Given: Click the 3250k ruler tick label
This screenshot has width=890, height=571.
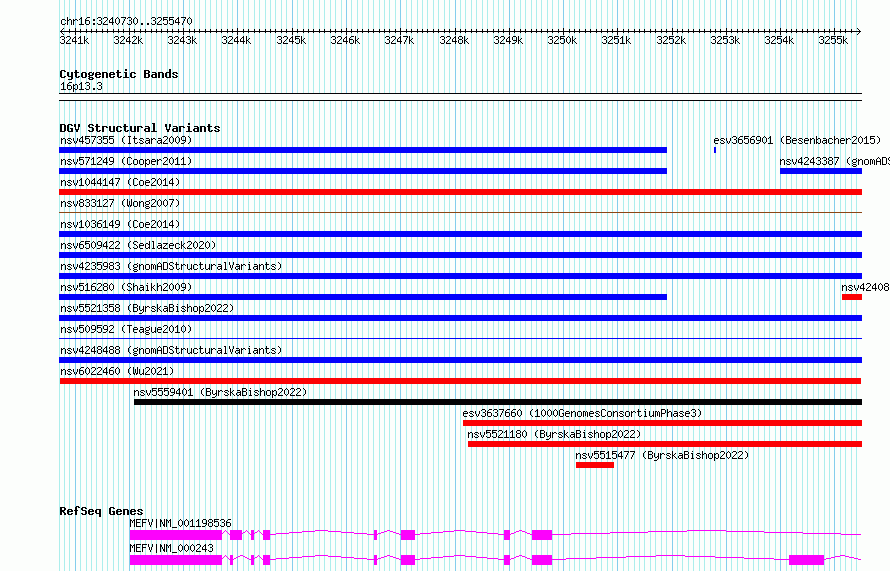Looking at the screenshot, I should (562, 40).
